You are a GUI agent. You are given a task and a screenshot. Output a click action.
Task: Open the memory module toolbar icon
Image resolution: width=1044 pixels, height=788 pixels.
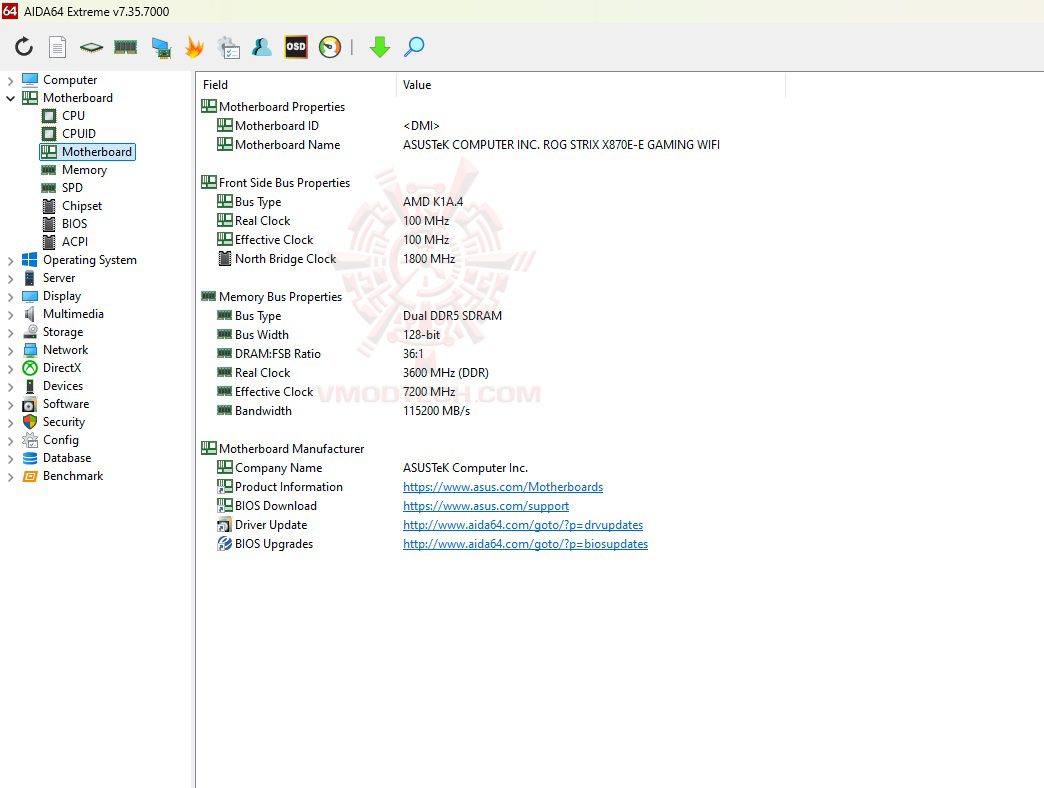coord(125,47)
